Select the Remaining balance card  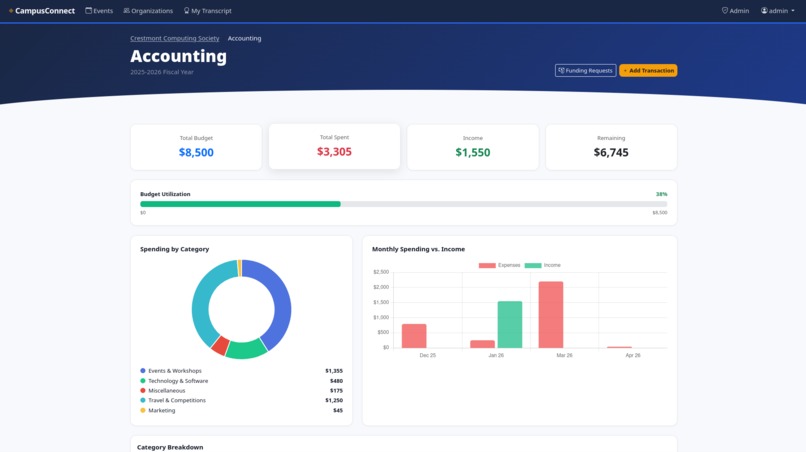coord(611,147)
